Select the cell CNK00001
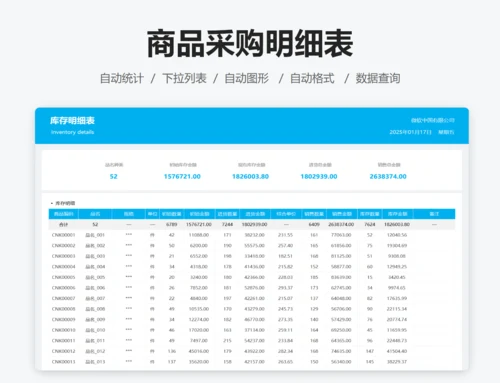Viewport: 500px width, 383px height. point(63,235)
